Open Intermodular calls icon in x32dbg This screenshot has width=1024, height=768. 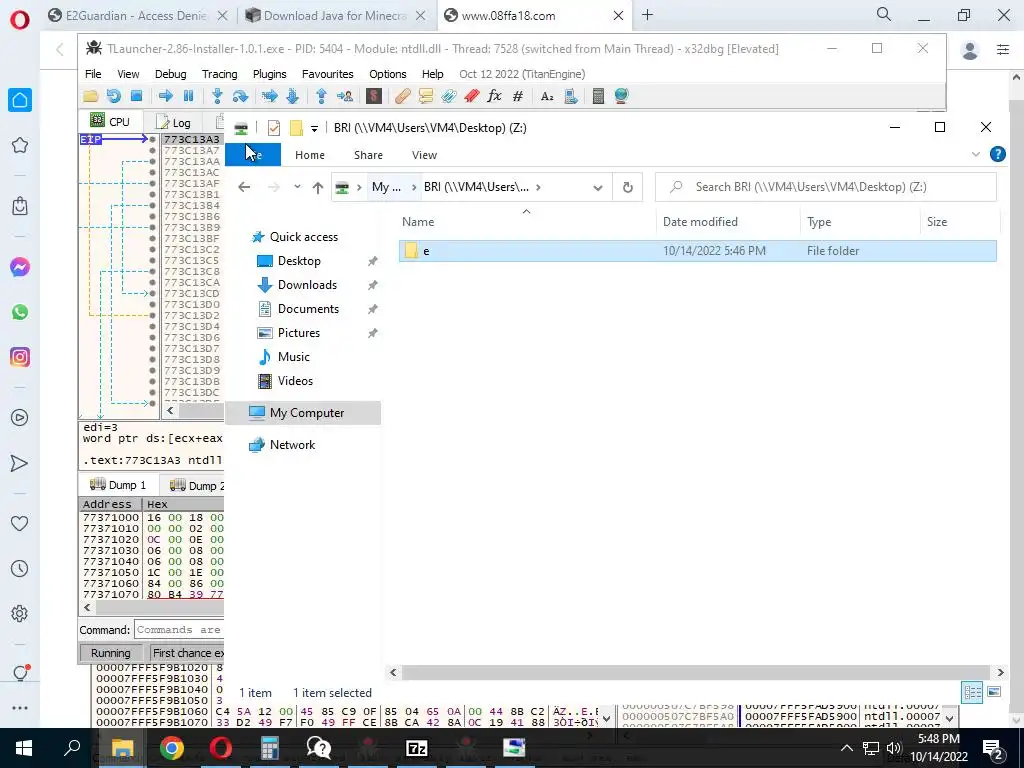click(x=570, y=97)
